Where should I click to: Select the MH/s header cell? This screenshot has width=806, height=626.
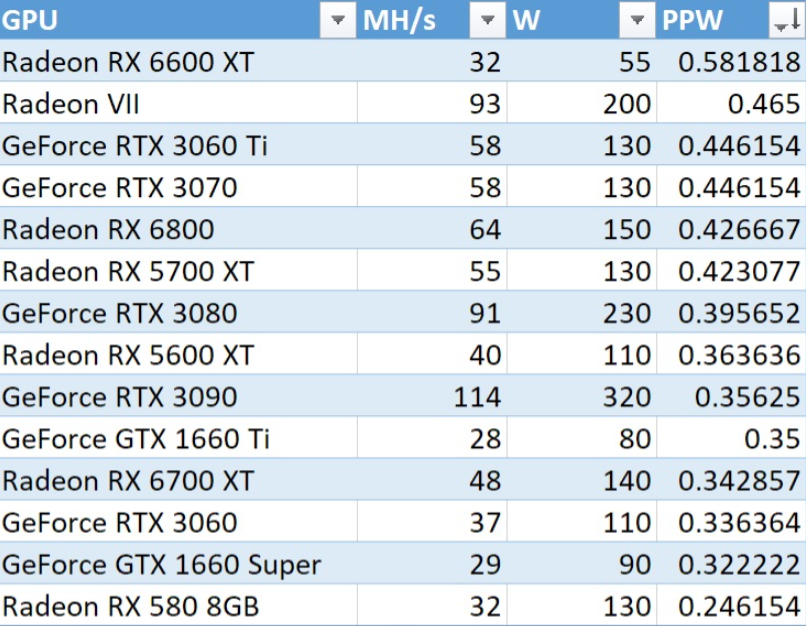tap(432, 20)
